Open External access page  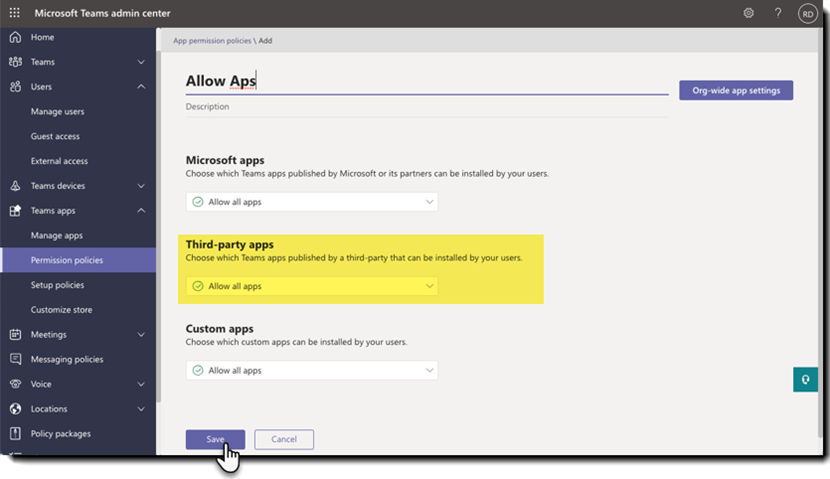click(x=59, y=161)
